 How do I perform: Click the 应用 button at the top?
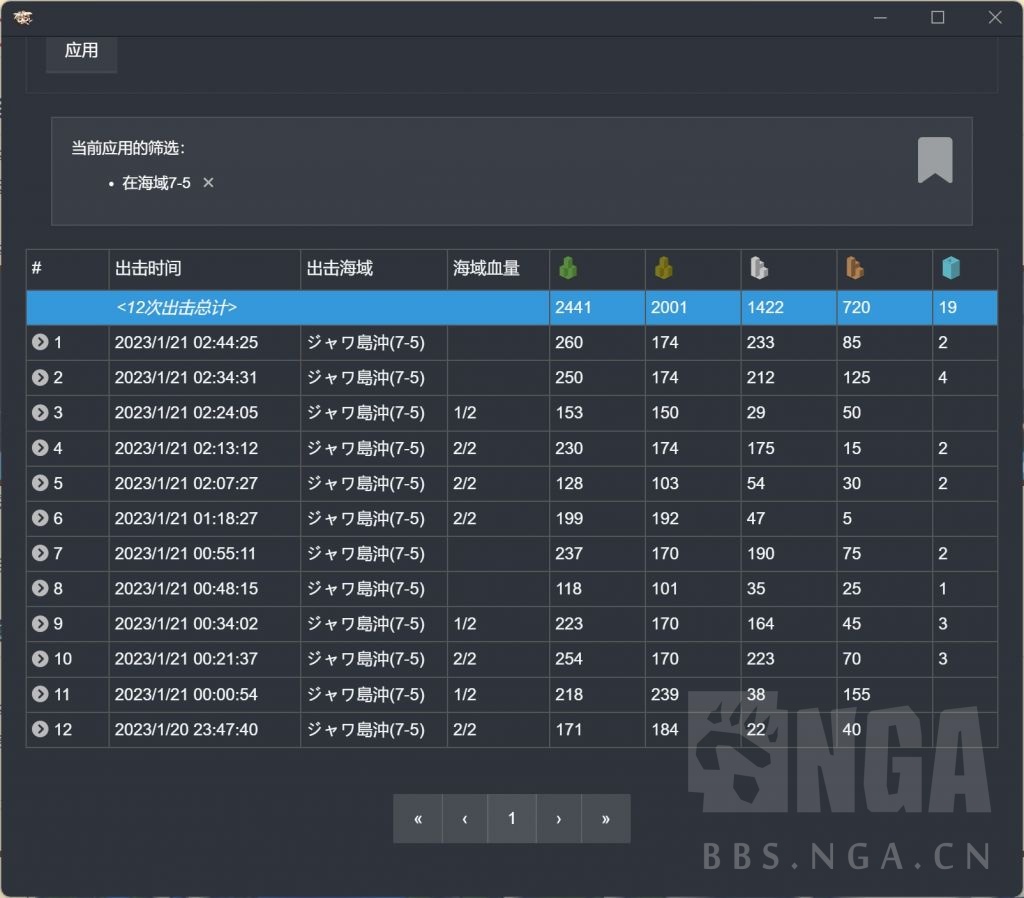pos(81,52)
